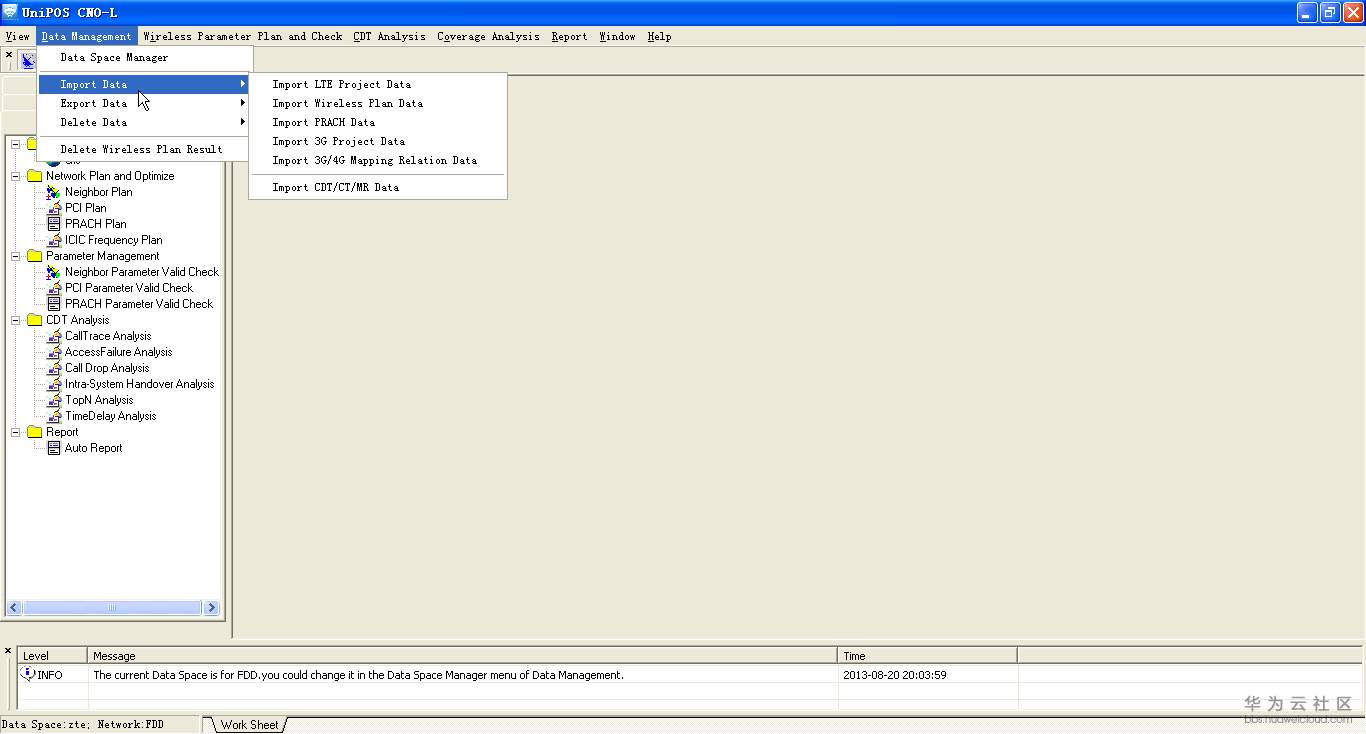Click the tree panel scrollbar right arrow
Viewport: 1366px width, 734px height.
(x=210, y=607)
